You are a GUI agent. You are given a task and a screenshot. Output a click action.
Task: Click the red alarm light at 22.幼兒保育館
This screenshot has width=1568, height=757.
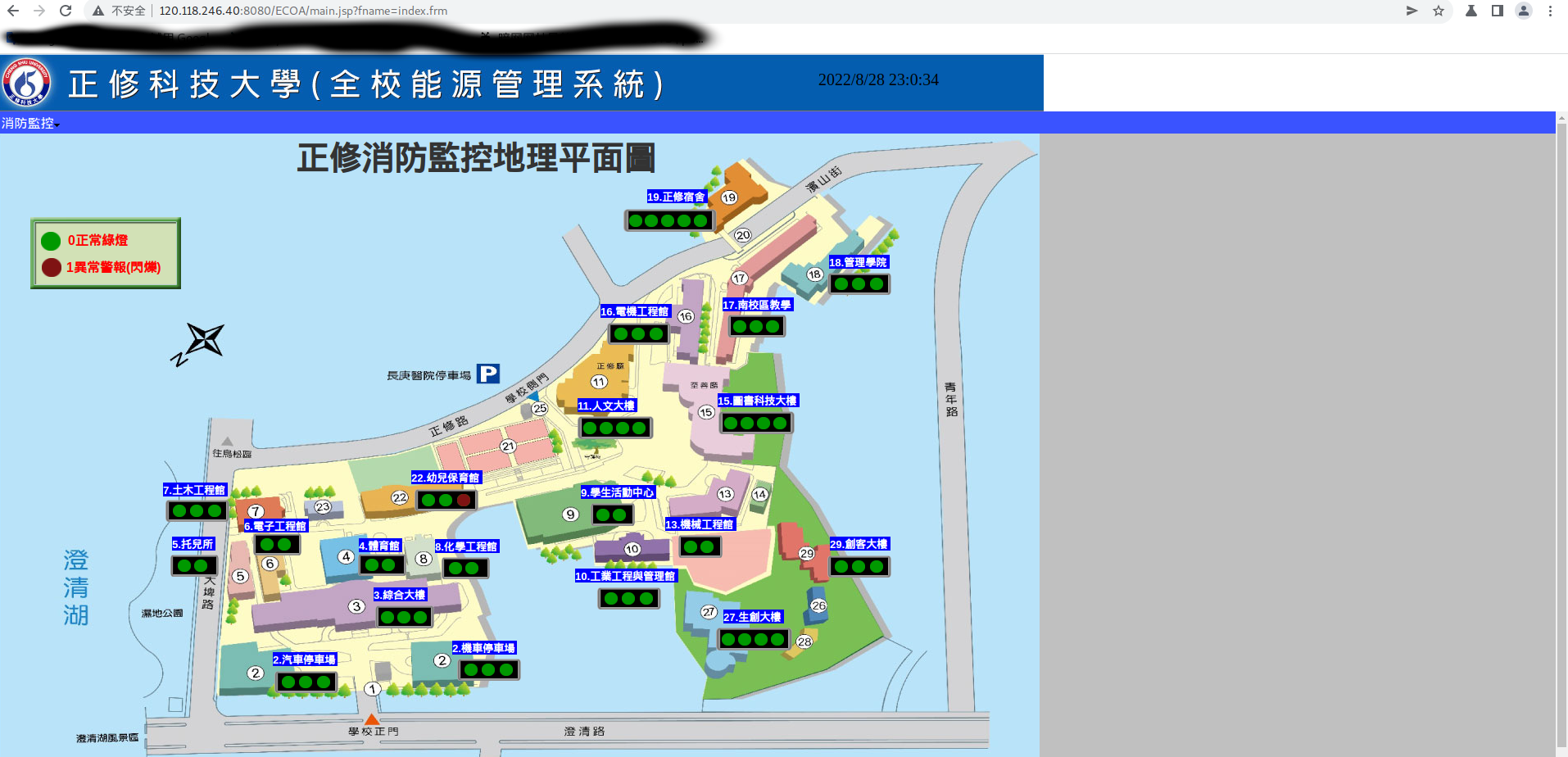point(464,500)
